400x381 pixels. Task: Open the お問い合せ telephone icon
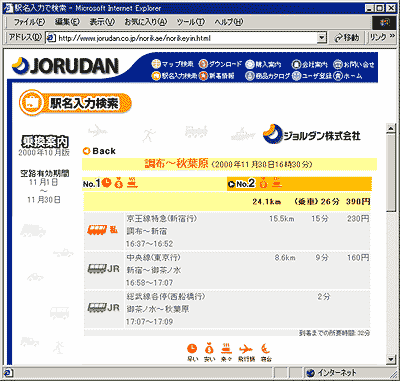click(338, 64)
